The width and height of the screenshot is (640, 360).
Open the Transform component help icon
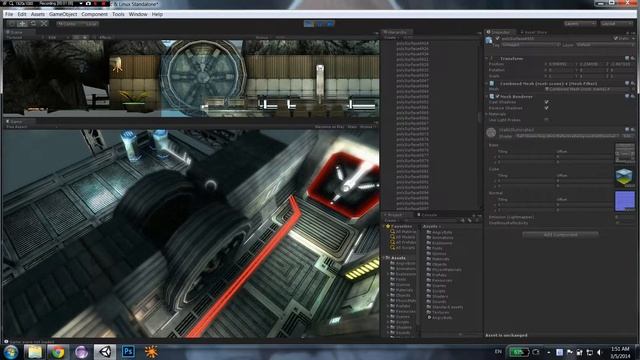[627, 58]
